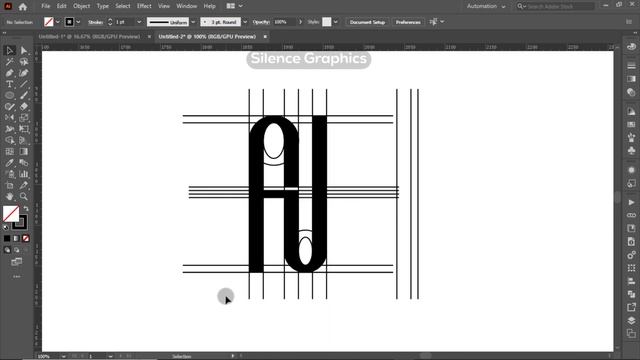
Task: Select the Selection tool
Action: (10, 50)
